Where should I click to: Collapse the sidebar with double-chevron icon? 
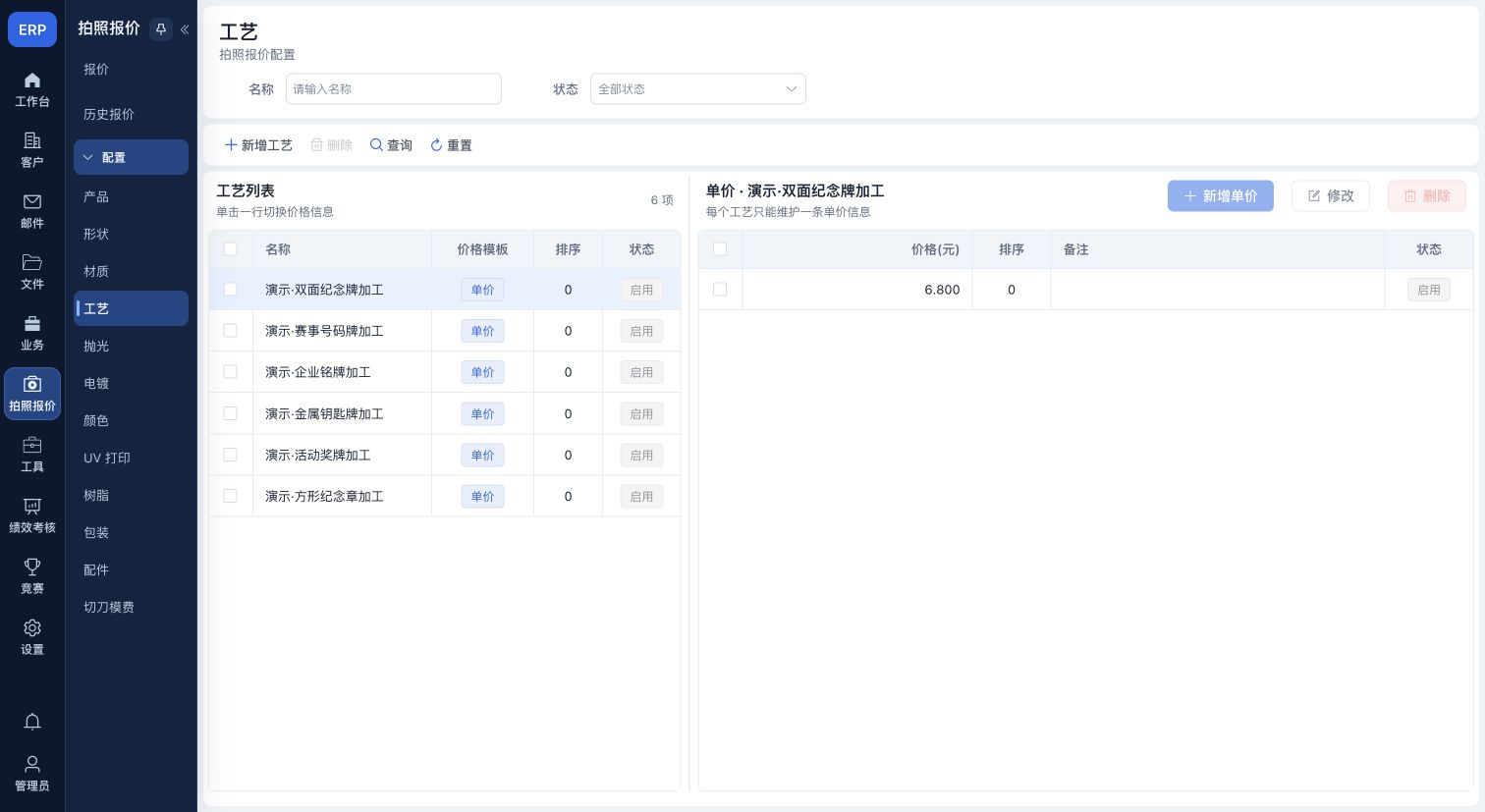185,29
